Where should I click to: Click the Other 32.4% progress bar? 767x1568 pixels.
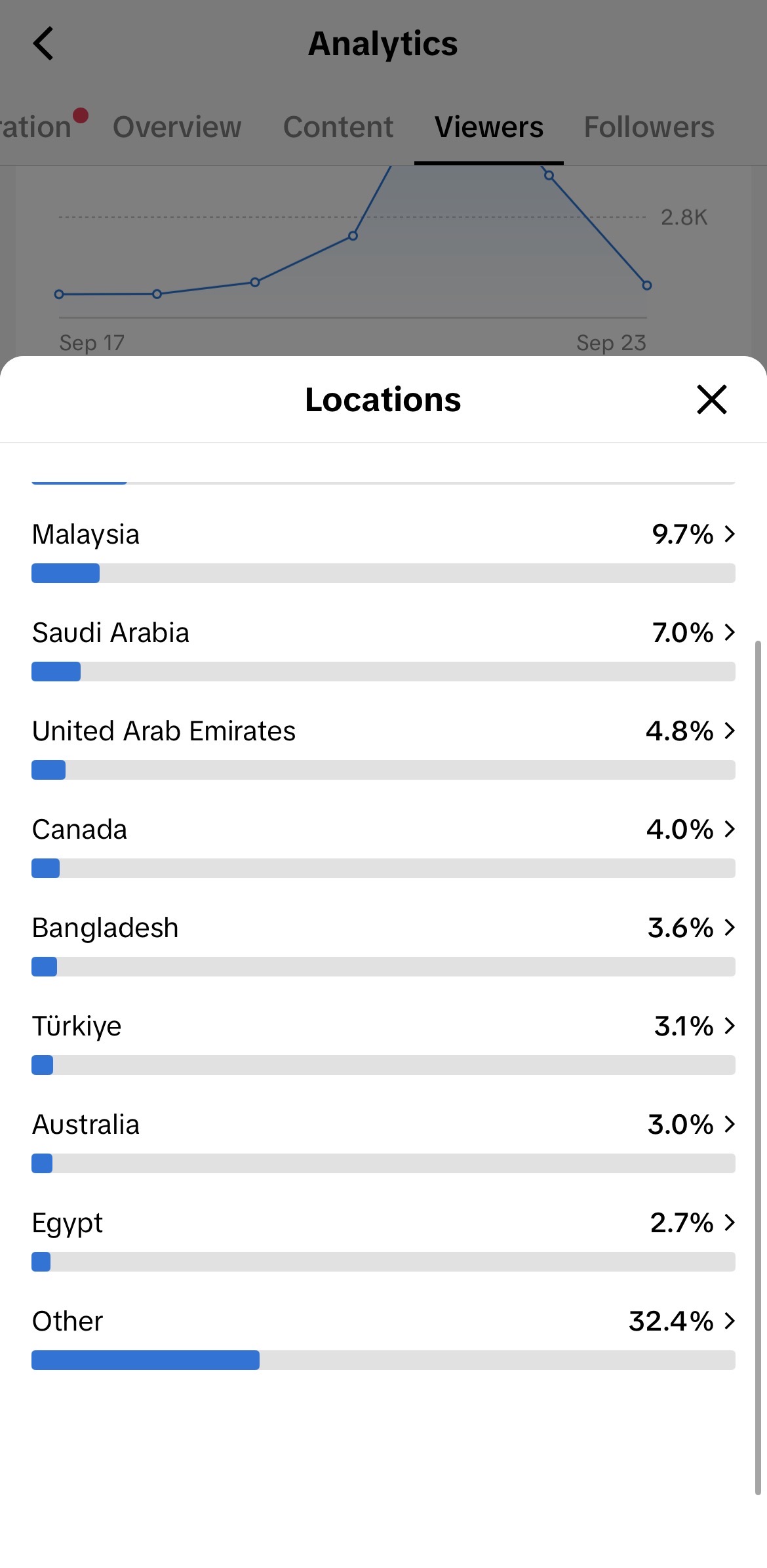pyautogui.click(x=383, y=1360)
